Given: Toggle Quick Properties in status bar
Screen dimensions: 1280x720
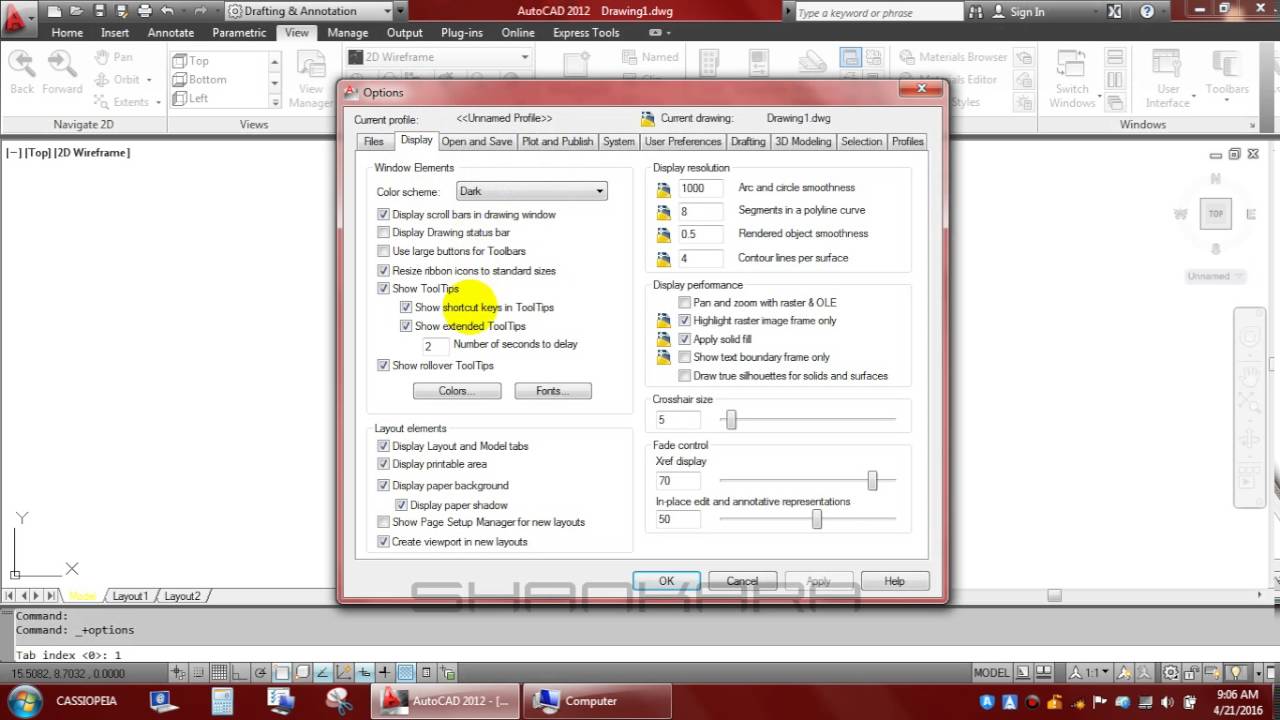Looking at the screenshot, I should pyautogui.click(x=427, y=672).
